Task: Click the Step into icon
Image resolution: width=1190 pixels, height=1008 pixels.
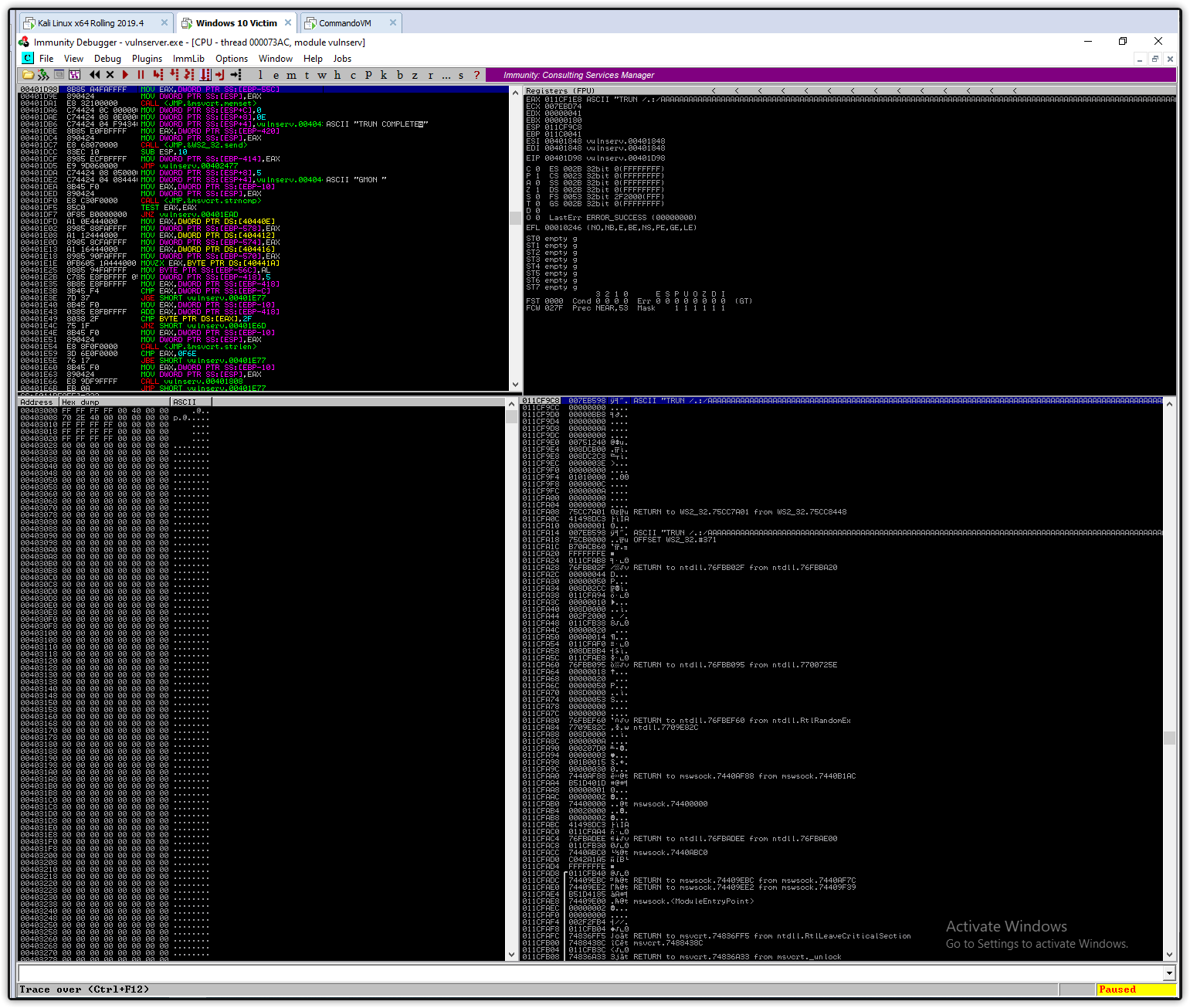Action: (x=158, y=75)
